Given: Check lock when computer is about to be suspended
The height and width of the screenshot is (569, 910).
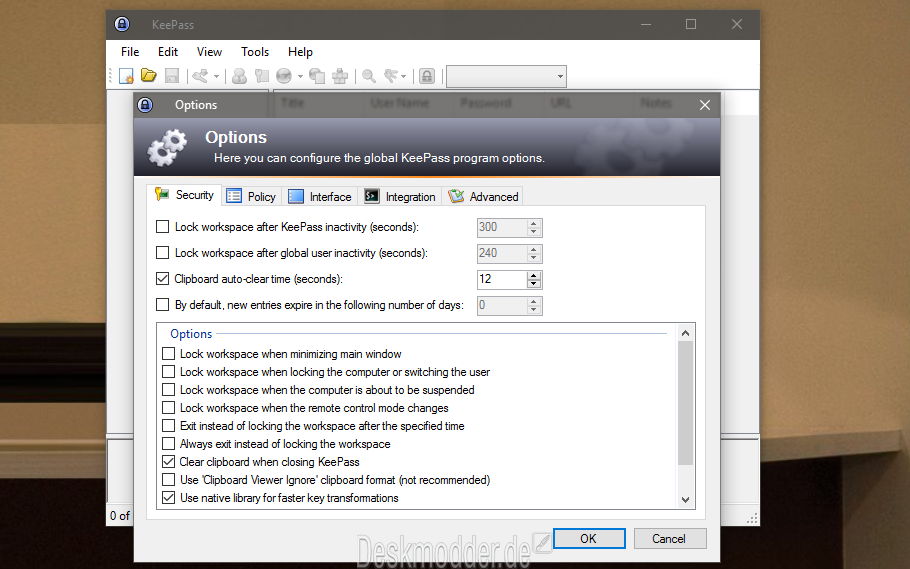Looking at the screenshot, I should [168, 390].
